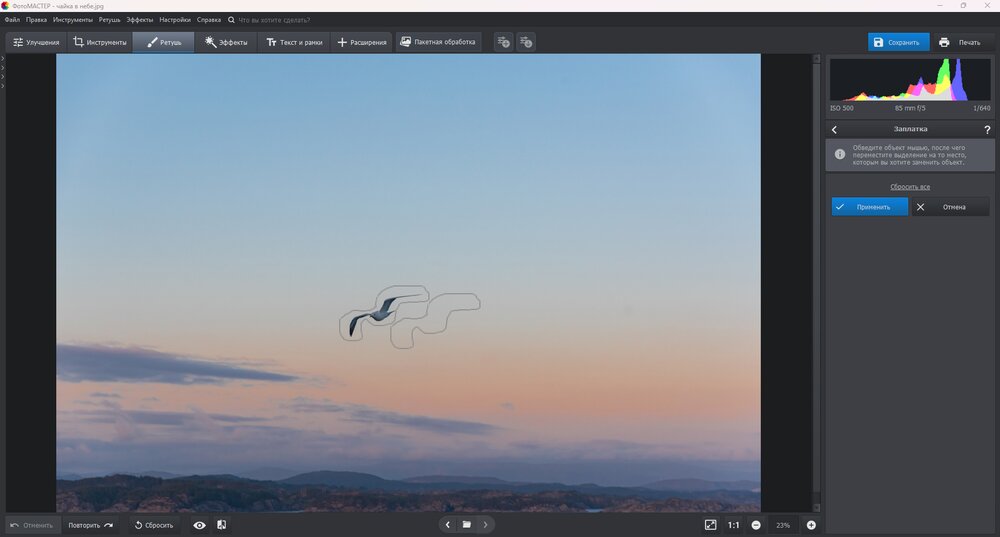
Task: Go to previous photo with left arrow
Action: [x=447, y=525]
